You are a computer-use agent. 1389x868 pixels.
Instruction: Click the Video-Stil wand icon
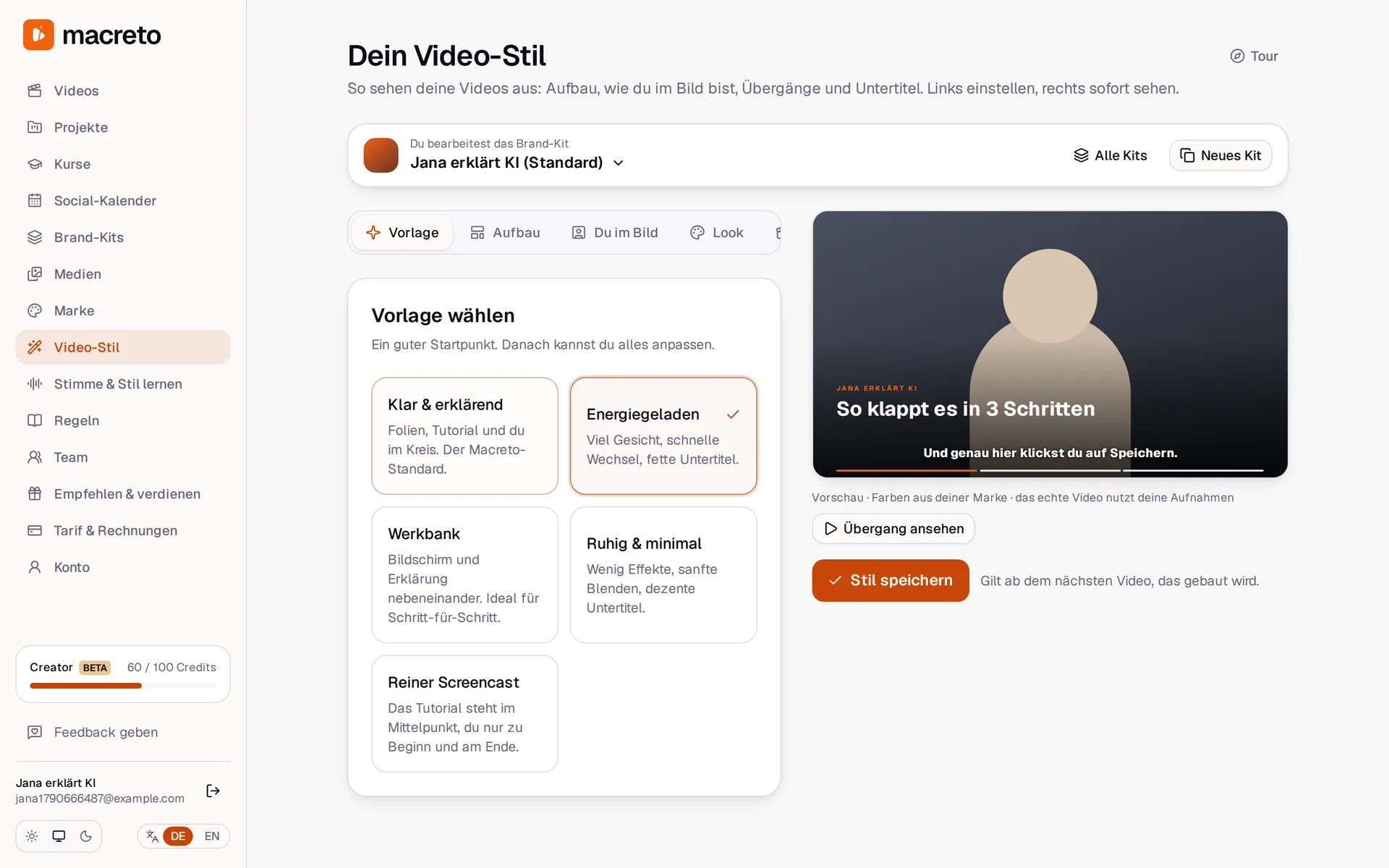click(35, 347)
